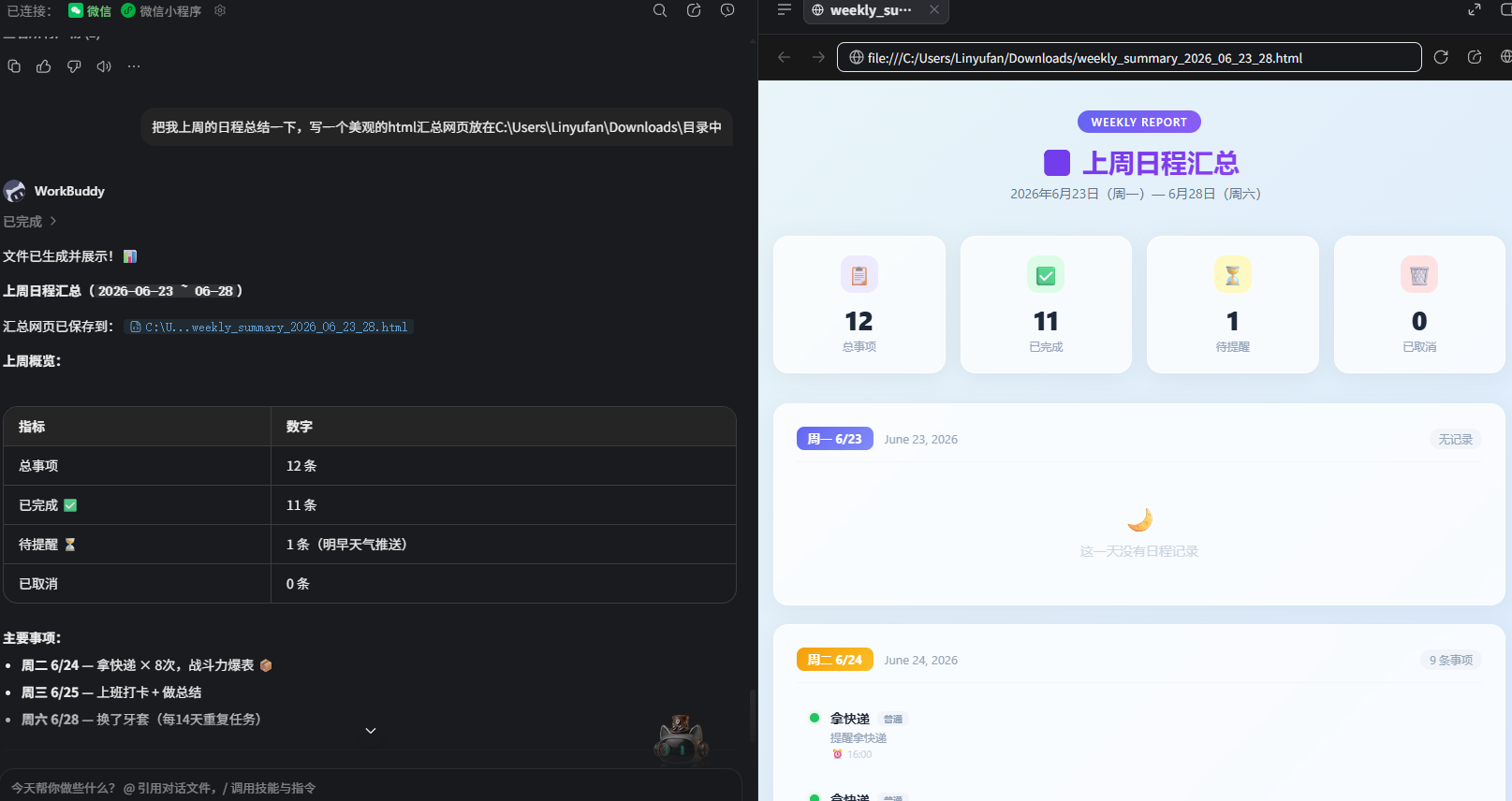Open page in external window icon
This screenshot has height=801, width=1512.
click(1475, 57)
